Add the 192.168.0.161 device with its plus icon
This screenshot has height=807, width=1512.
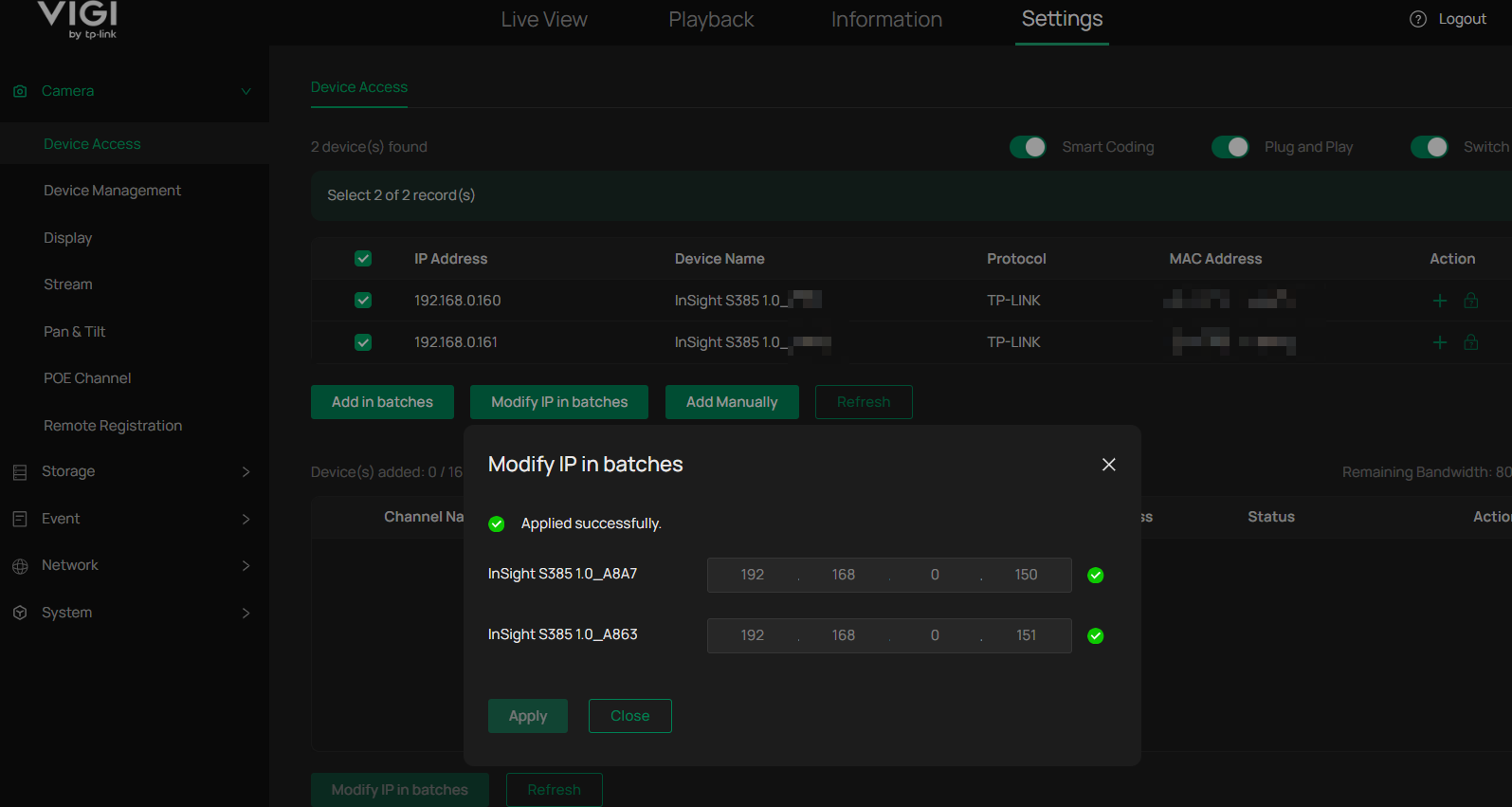[x=1439, y=342]
